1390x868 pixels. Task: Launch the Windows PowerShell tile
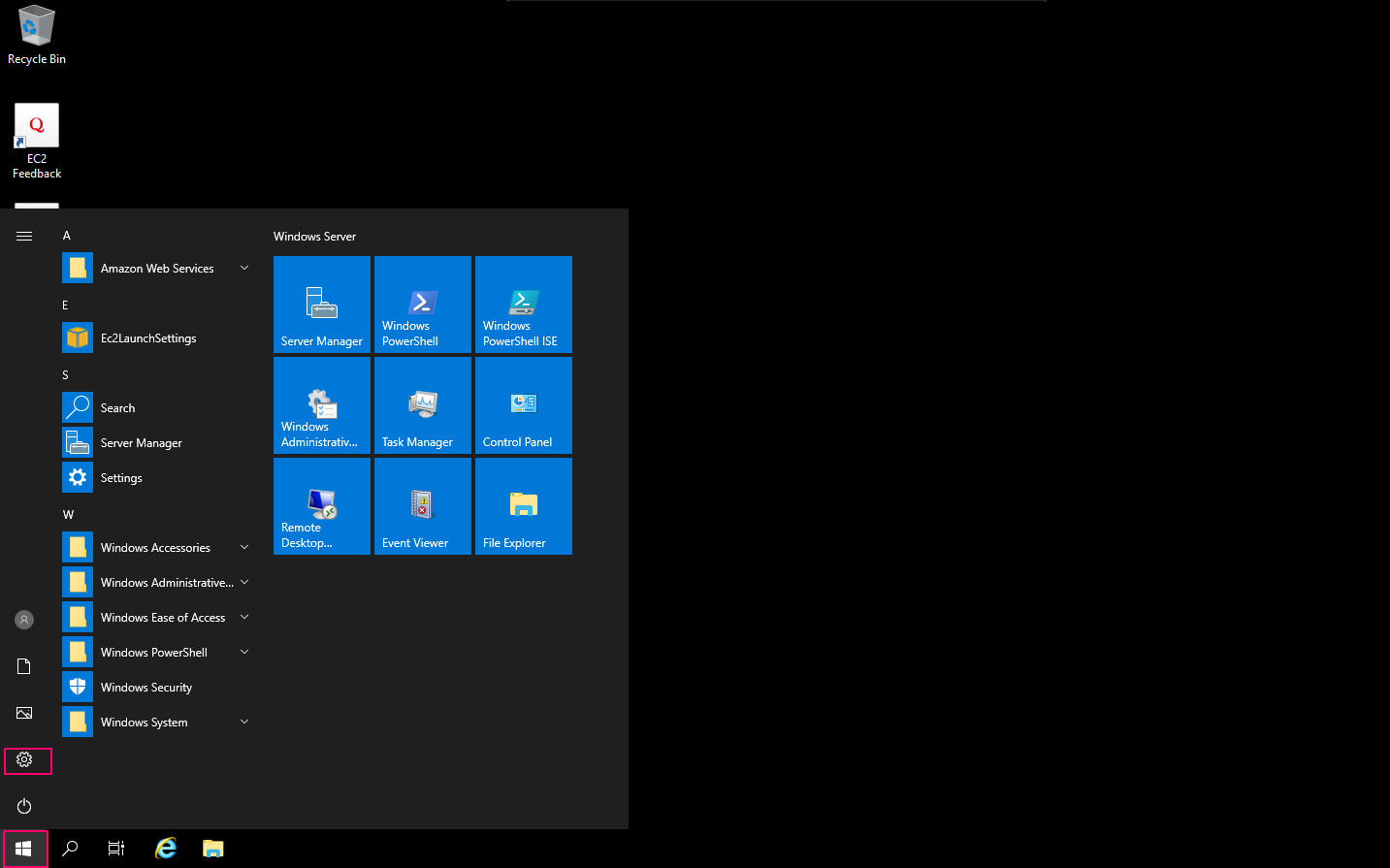[423, 305]
